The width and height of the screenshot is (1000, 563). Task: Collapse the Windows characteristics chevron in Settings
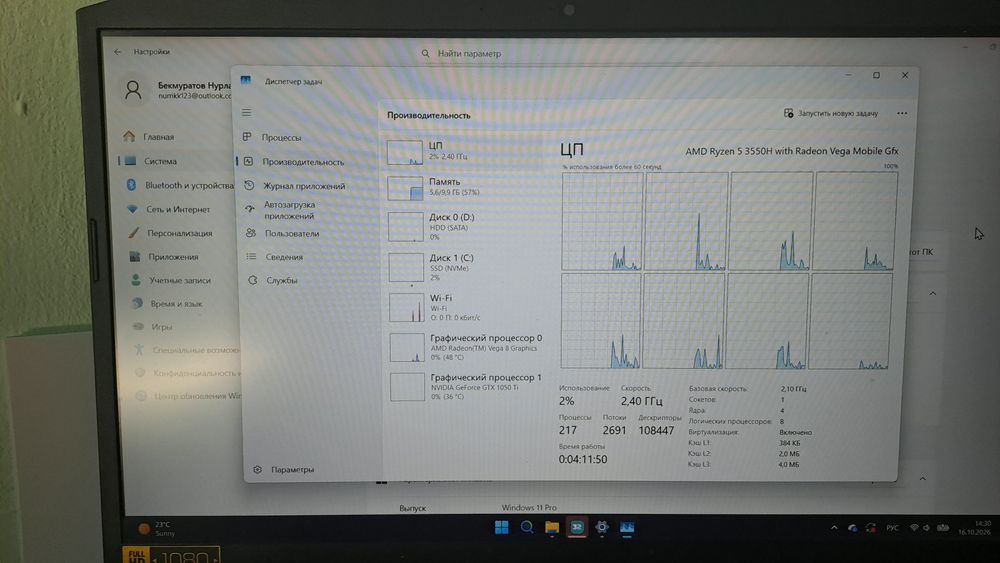[923, 479]
